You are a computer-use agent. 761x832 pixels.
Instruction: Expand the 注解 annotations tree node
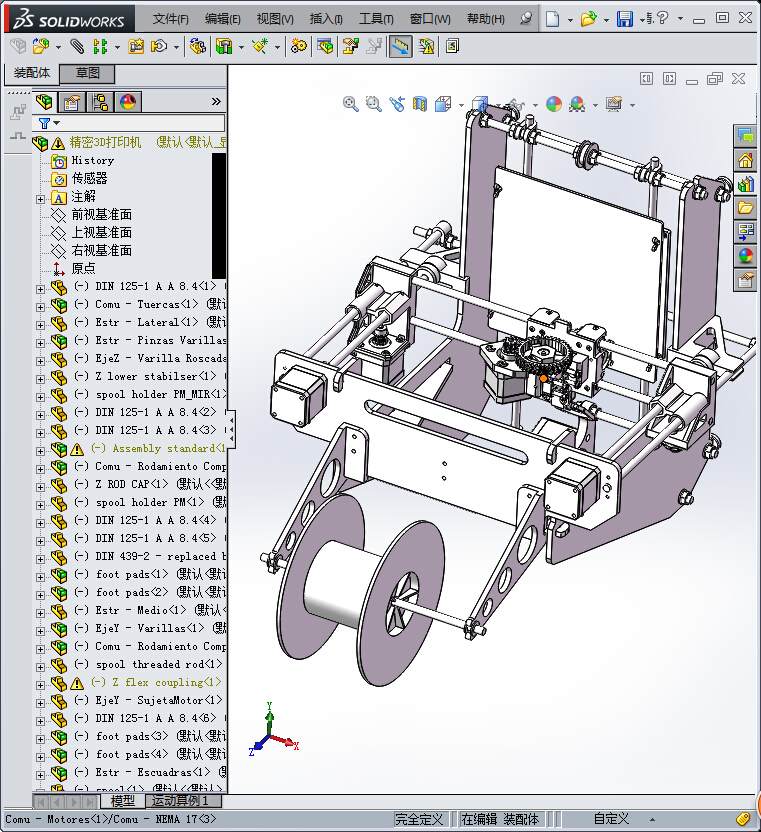pyautogui.click(x=41, y=197)
